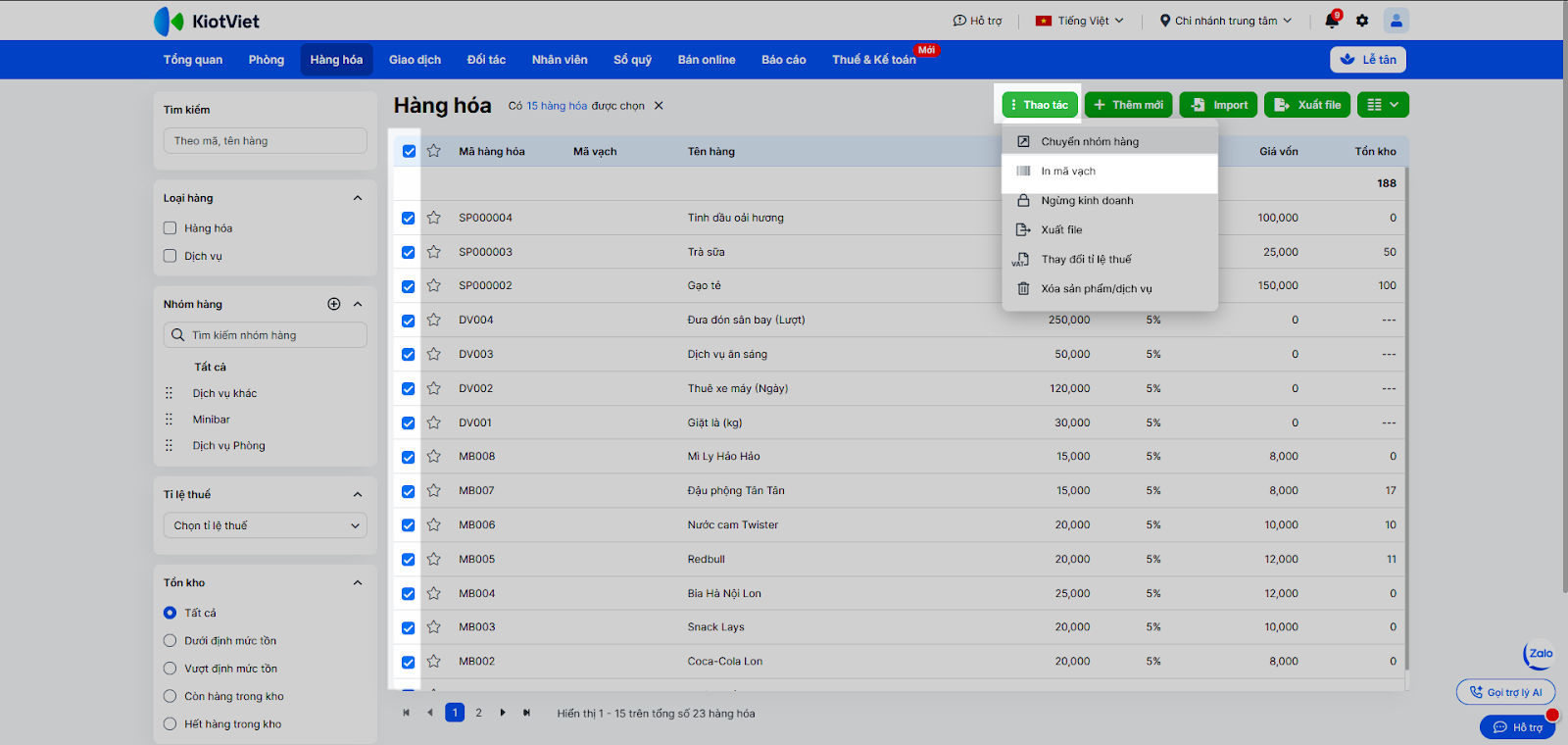Viewport: 1568px width, 745px height.
Task: Collapse the Loại hàng filter section
Action: [x=358, y=198]
